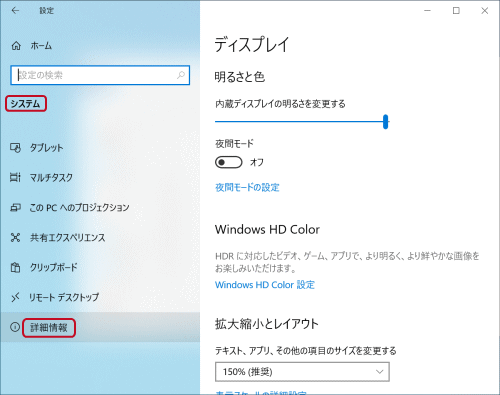Click the Tablet icon in sidebar
This screenshot has width=500, height=395.
[15, 148]
